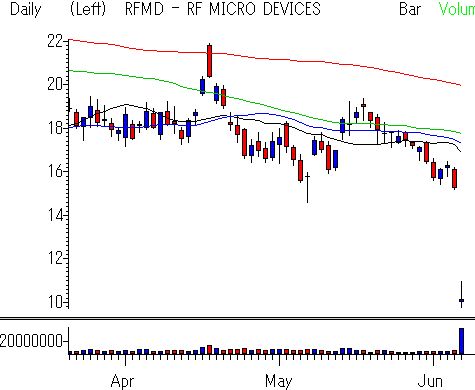Click the 20 price axis label

55,84
